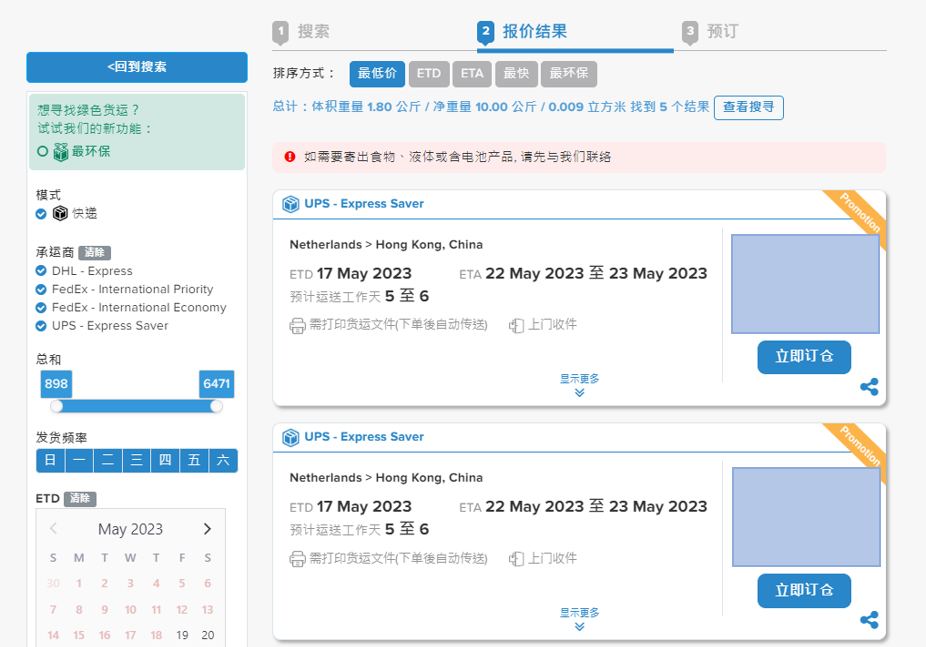
Task: Expand 显示更多 on second quote card
Action: click(579, 619)
